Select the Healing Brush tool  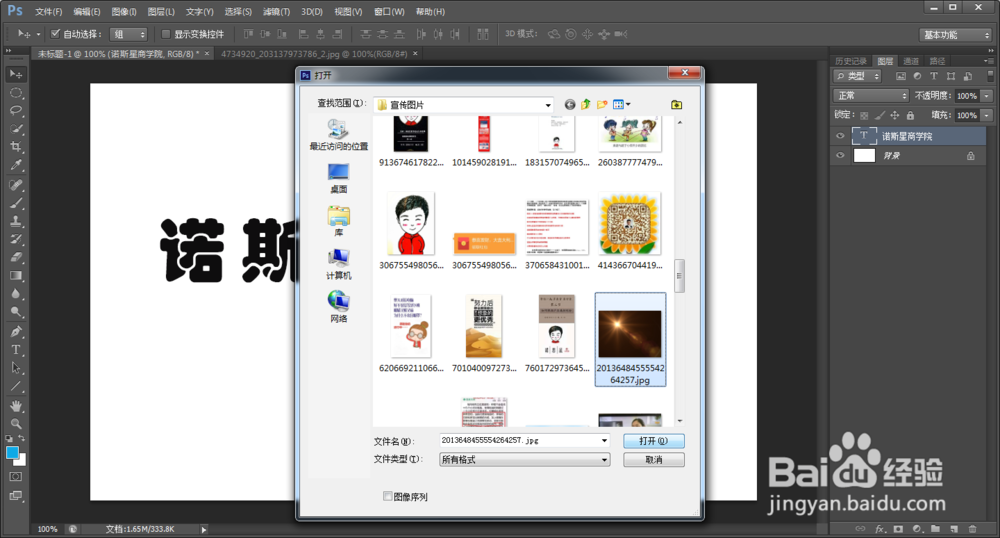point(16,185)
